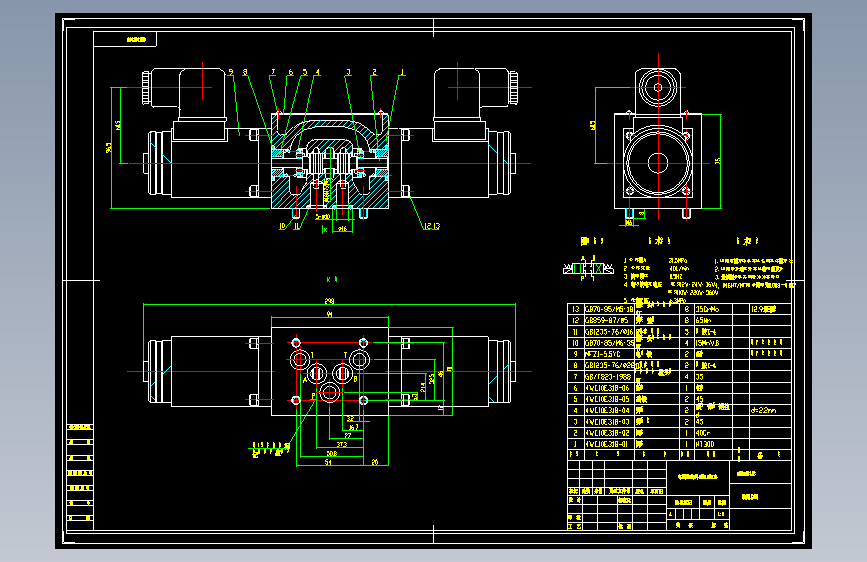Image resolution: width=867 pixels, height=562 pixels.
Task: Click the center bore circle in the side view
Action: coord(657,163)
